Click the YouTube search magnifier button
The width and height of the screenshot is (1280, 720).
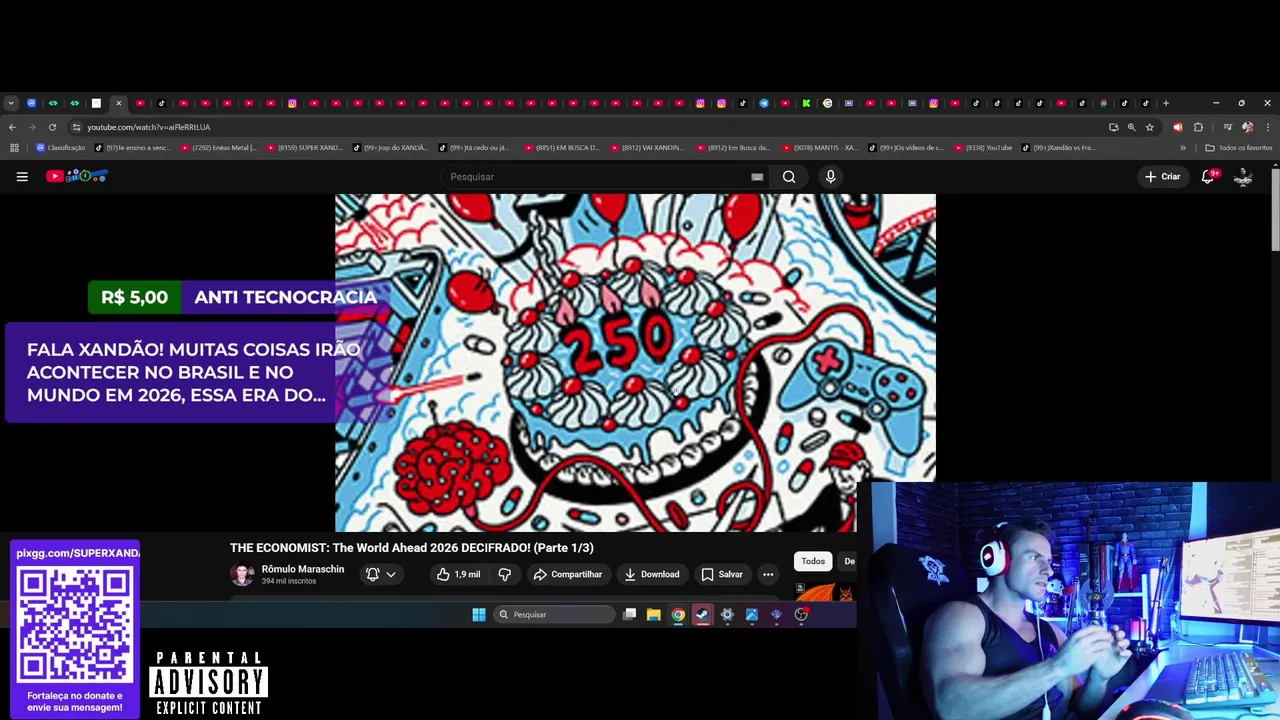tap(789, 177)
